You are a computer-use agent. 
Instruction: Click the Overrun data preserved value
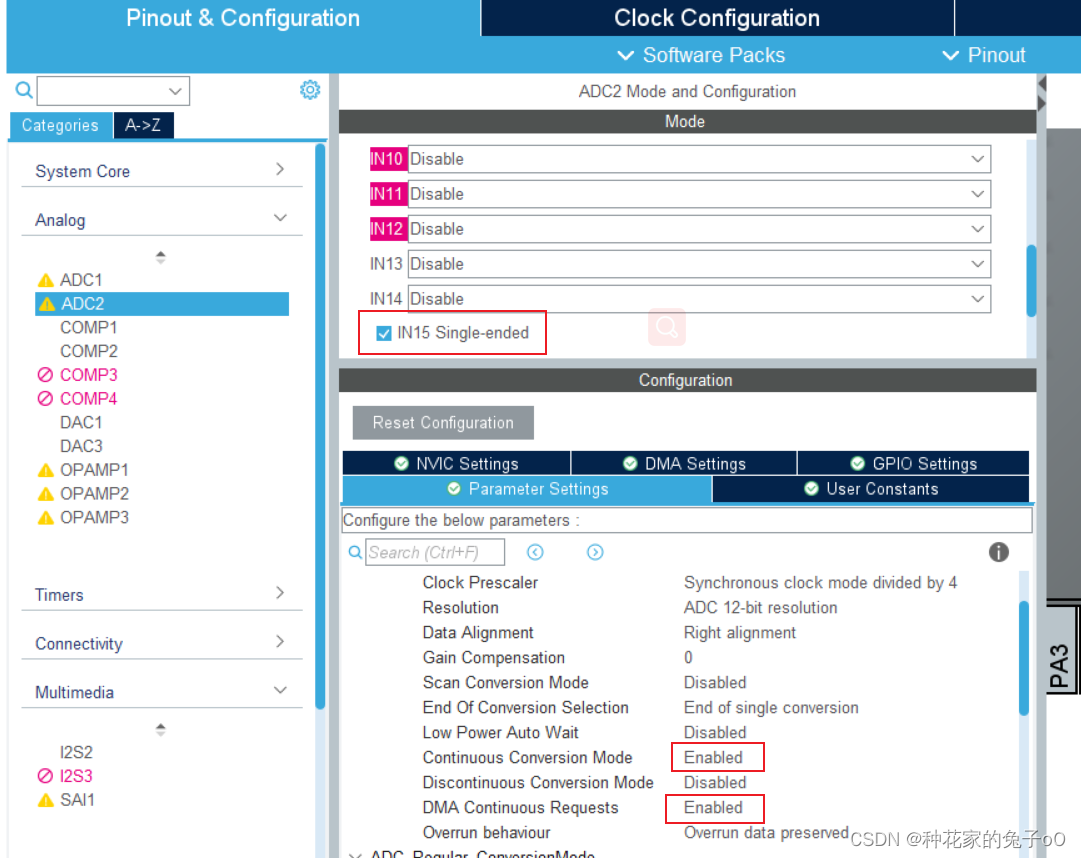coord(766,833)
